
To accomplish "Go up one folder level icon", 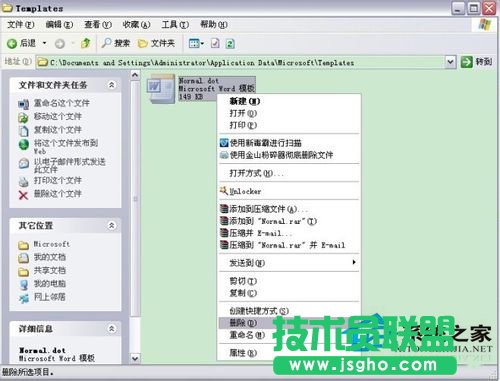I will click(85, 43).
